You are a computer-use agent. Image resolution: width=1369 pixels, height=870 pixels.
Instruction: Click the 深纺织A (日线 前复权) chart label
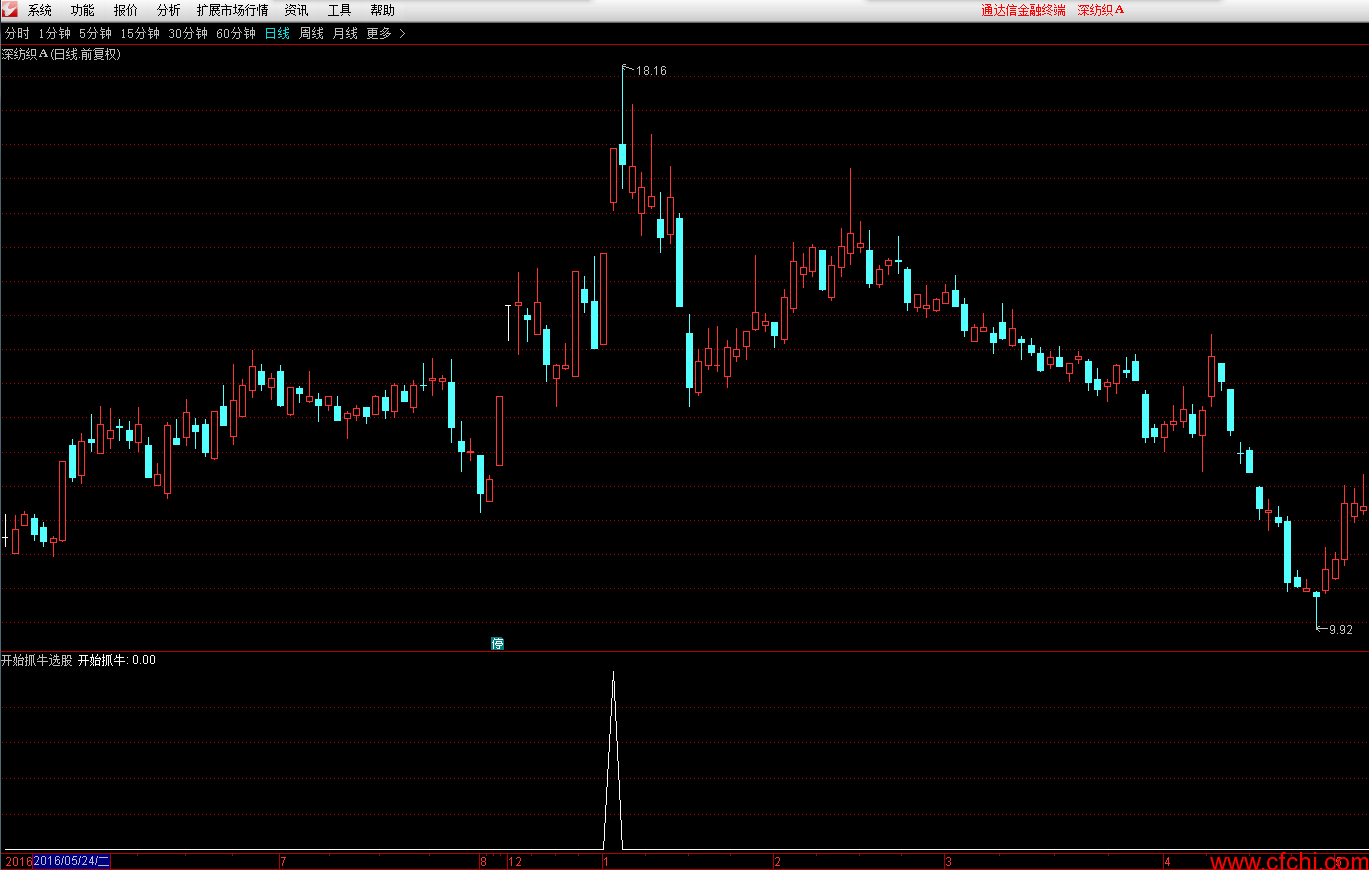coord(61,55)
